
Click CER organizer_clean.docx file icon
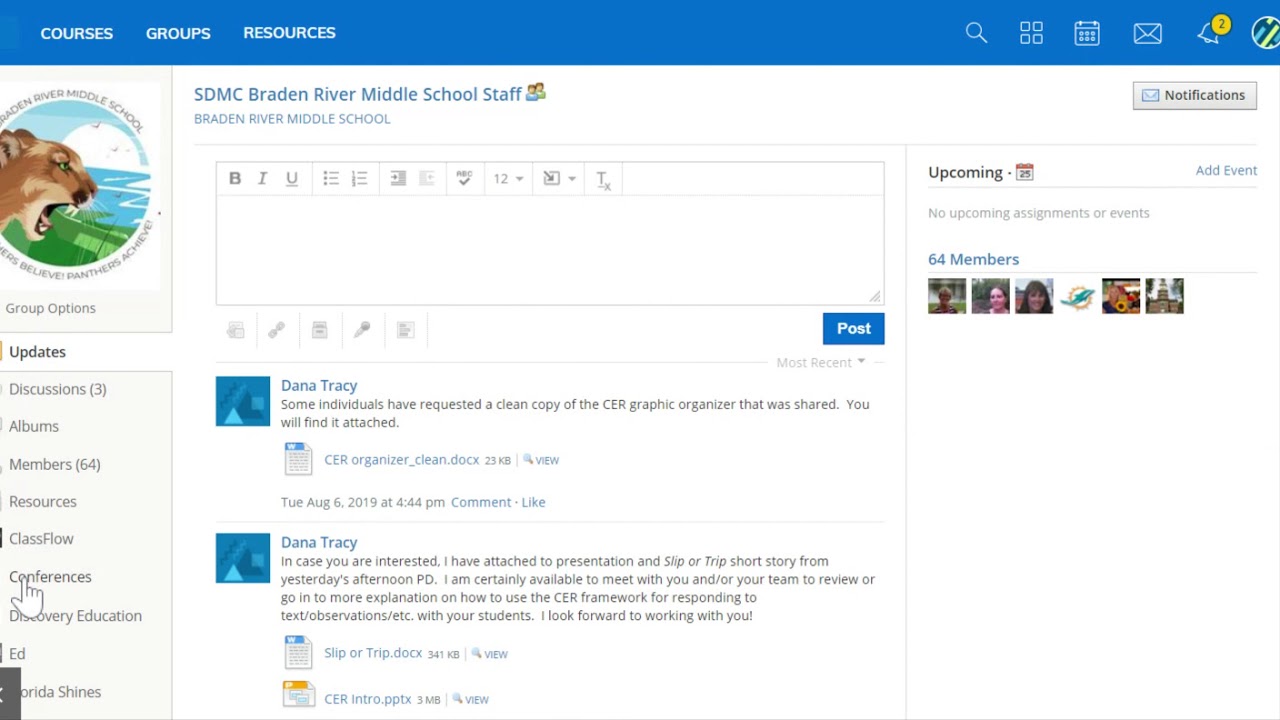click(x=298, y=459)
